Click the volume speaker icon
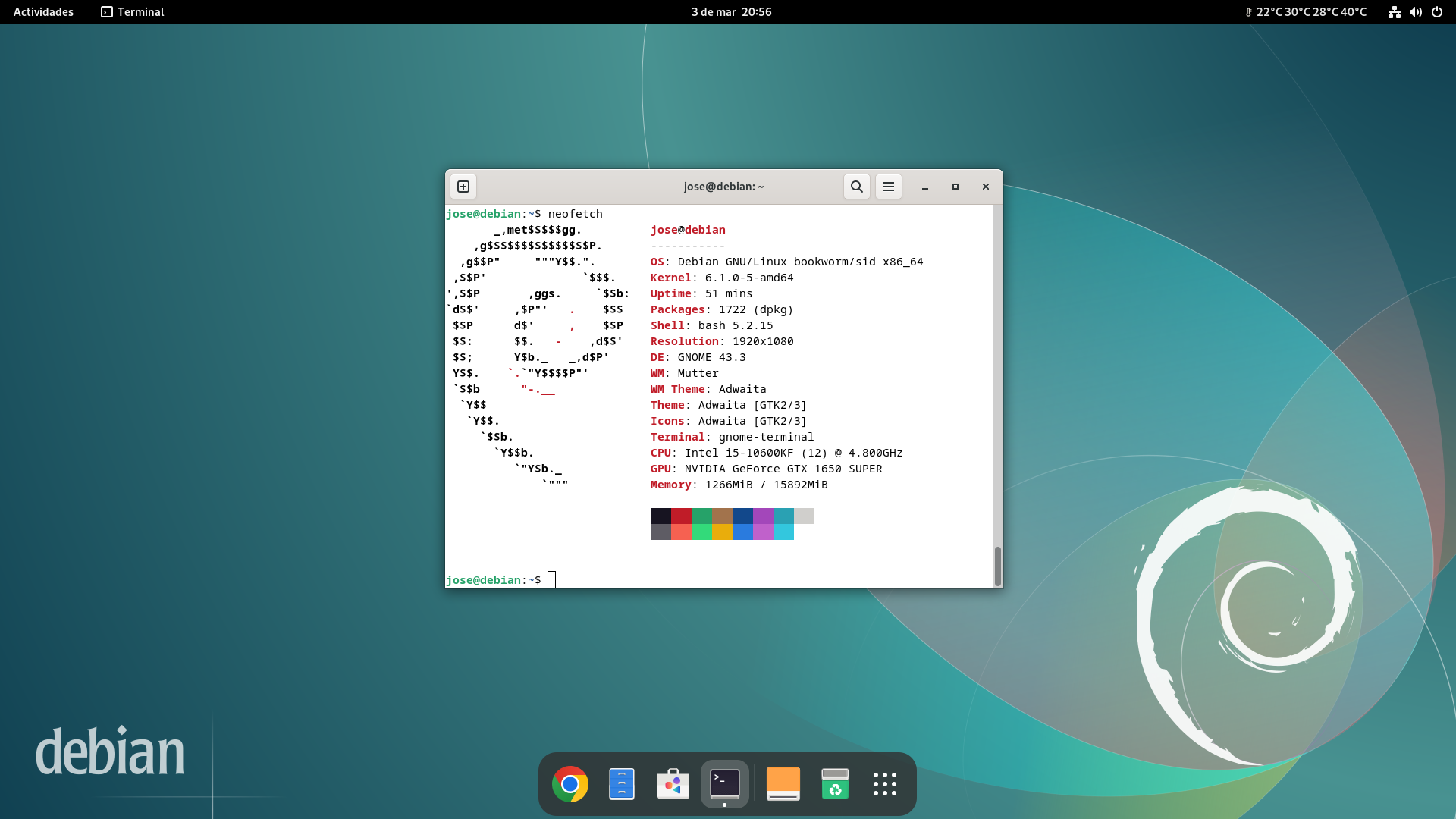 click(1415, 12)
